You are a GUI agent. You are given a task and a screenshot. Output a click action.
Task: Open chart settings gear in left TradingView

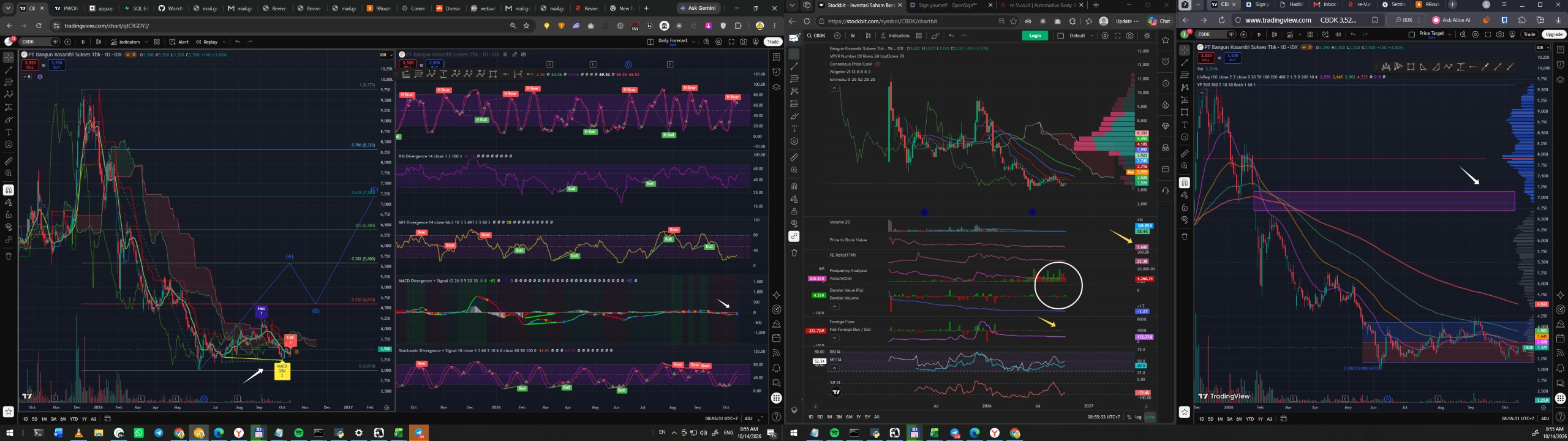(718, 42)
